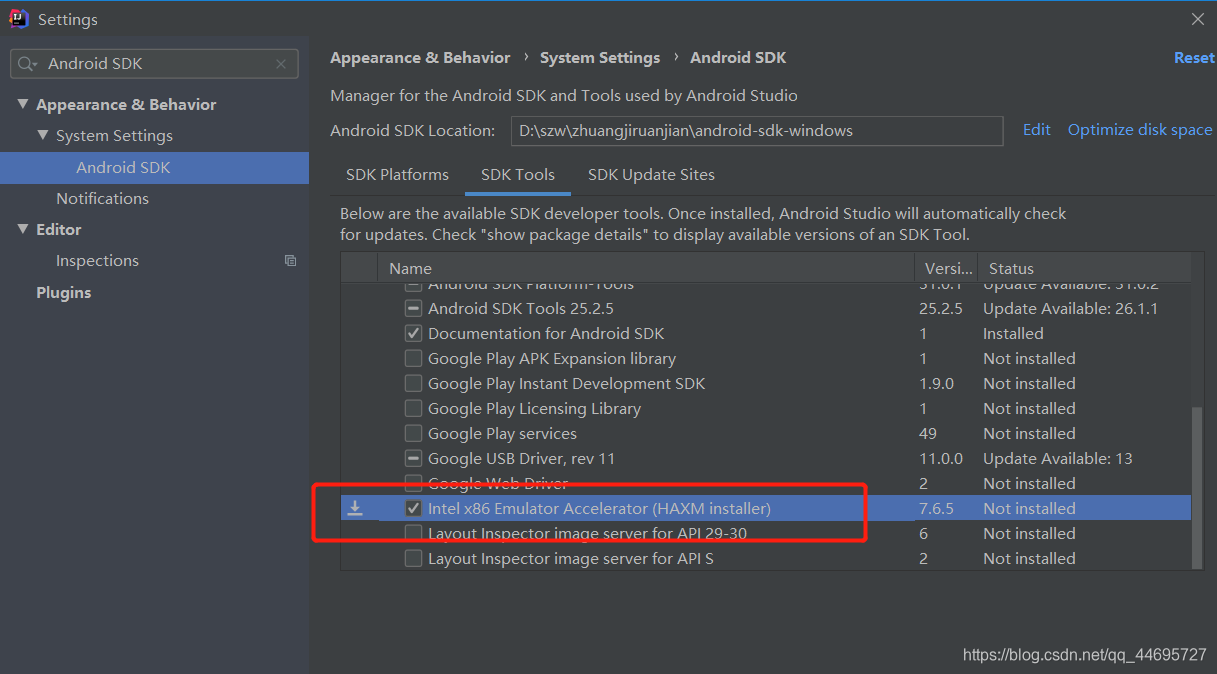Toggle the Android SDK Tools 25.2.5 checkbox
Screen dimensions: 1217x674
tap(413, 309)
